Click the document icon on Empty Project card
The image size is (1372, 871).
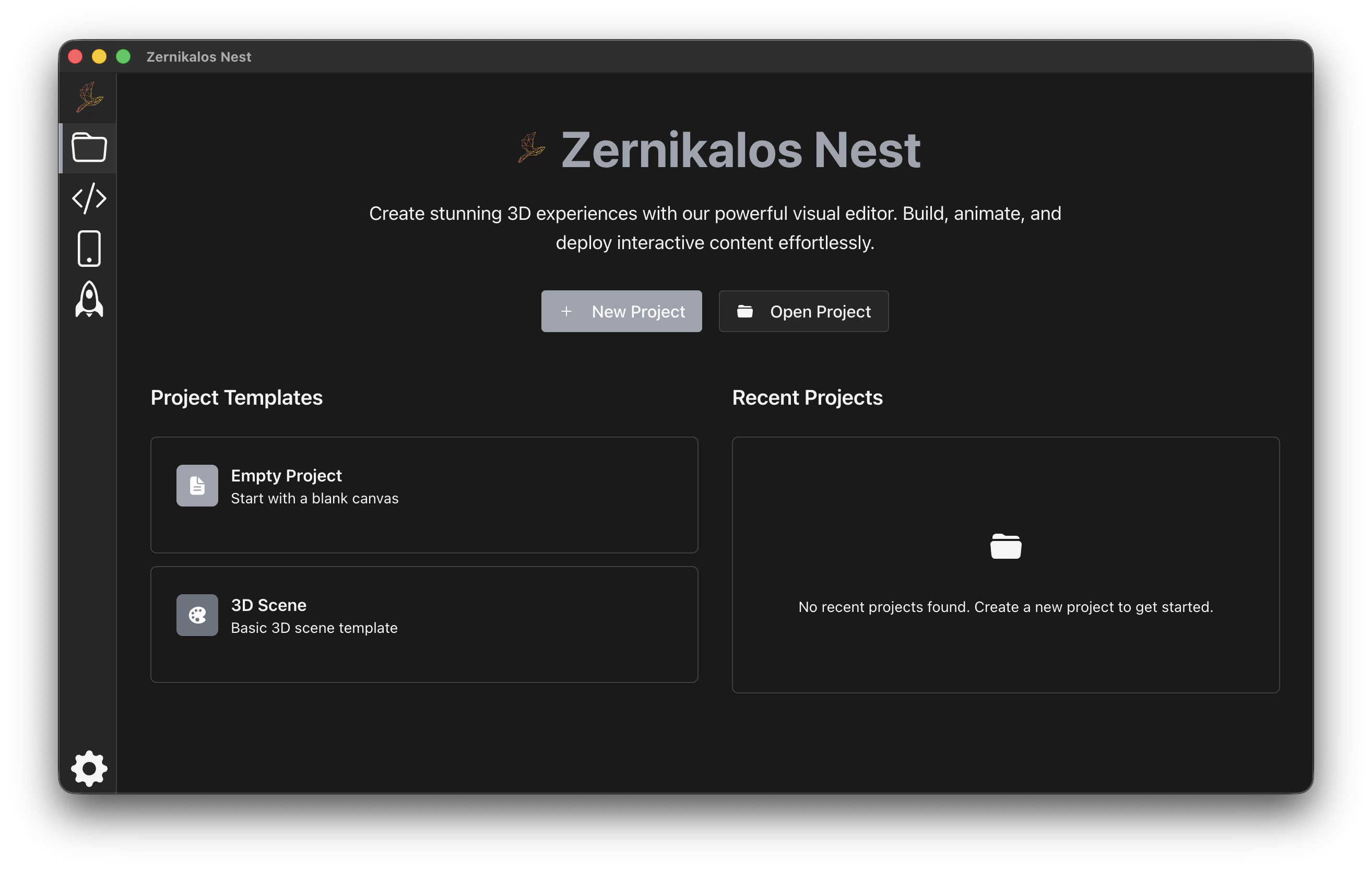[197, 485]
